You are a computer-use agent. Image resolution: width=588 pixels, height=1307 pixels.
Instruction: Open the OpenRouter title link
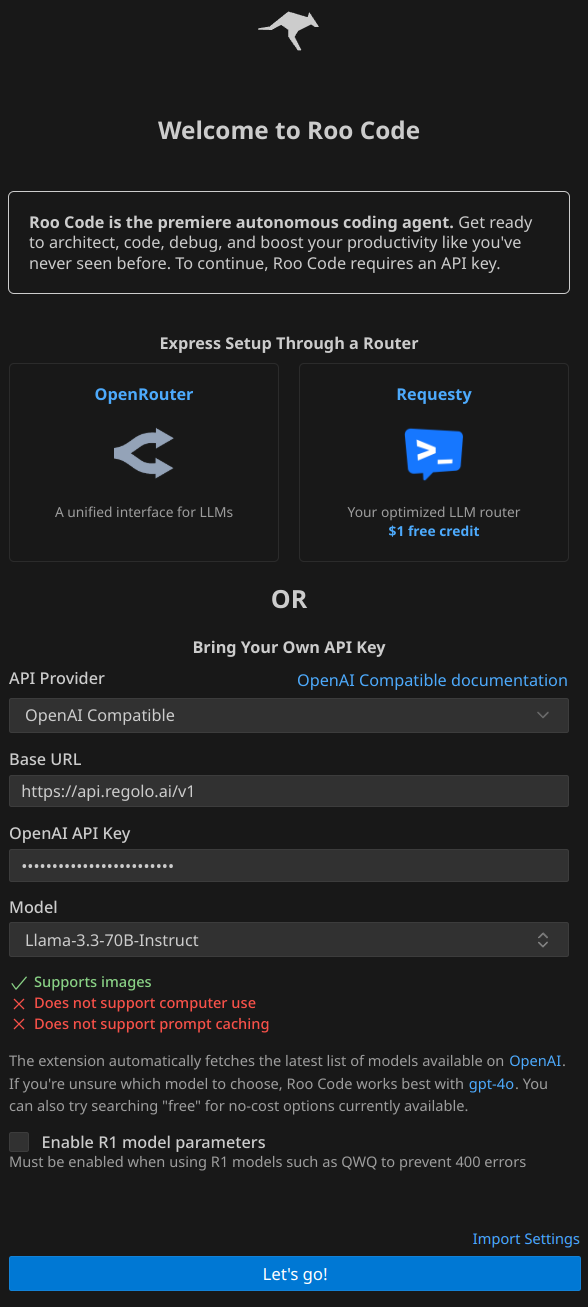144,394
